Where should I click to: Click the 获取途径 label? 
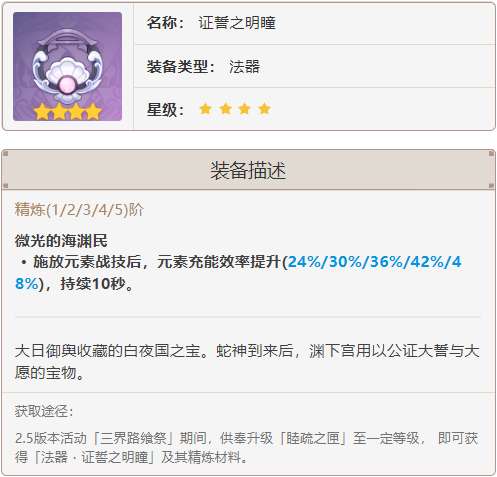(x=44, y=411)
